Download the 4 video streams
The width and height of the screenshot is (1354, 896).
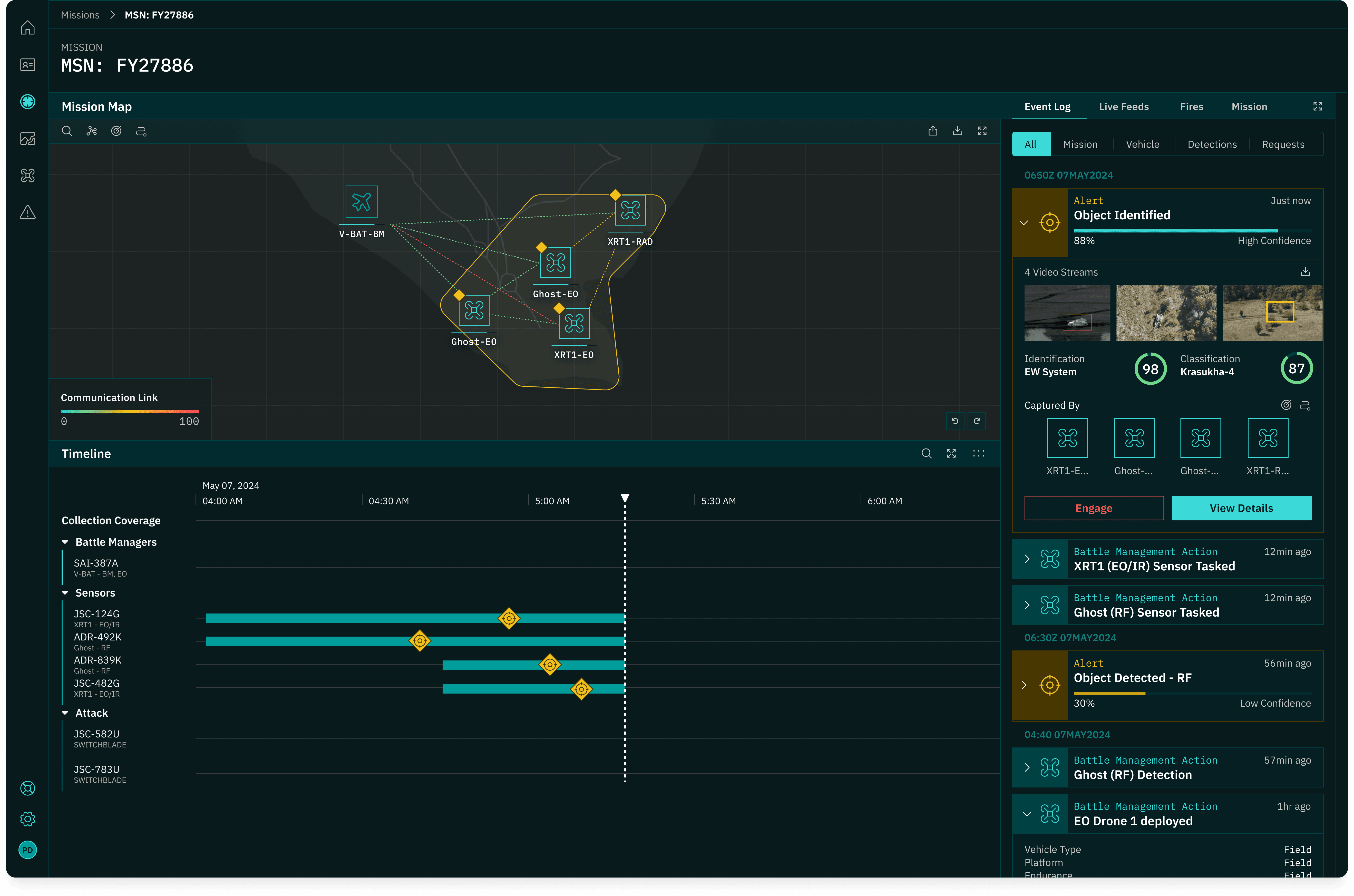1306,272
